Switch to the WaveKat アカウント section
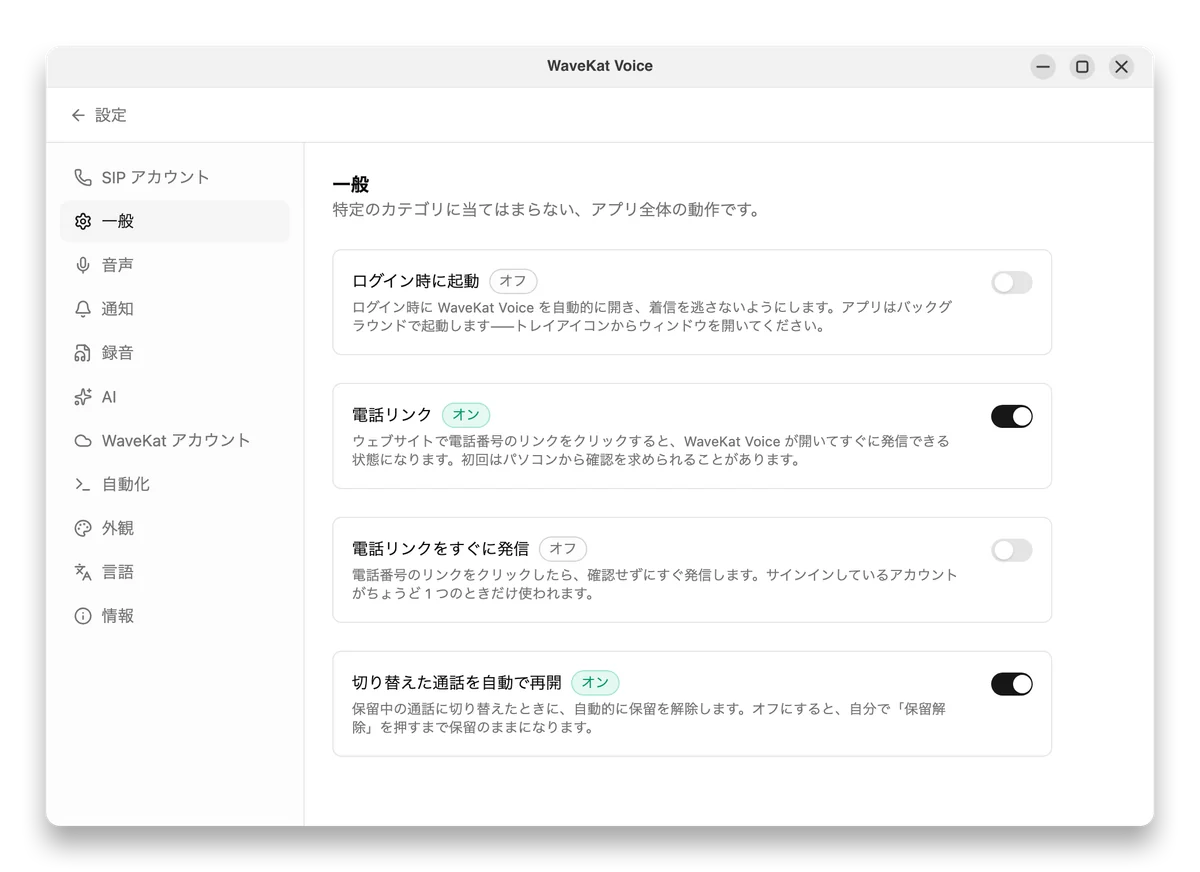This screenshot has height=872, width=1200. 175,441
